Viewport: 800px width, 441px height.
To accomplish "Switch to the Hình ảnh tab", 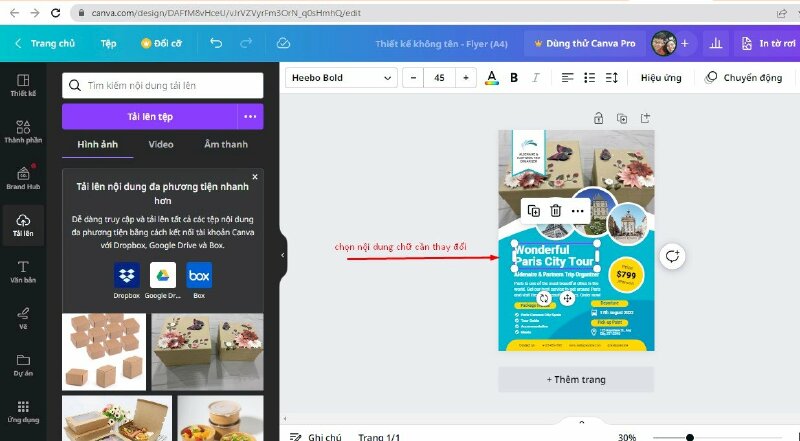I will click(97, 144).
